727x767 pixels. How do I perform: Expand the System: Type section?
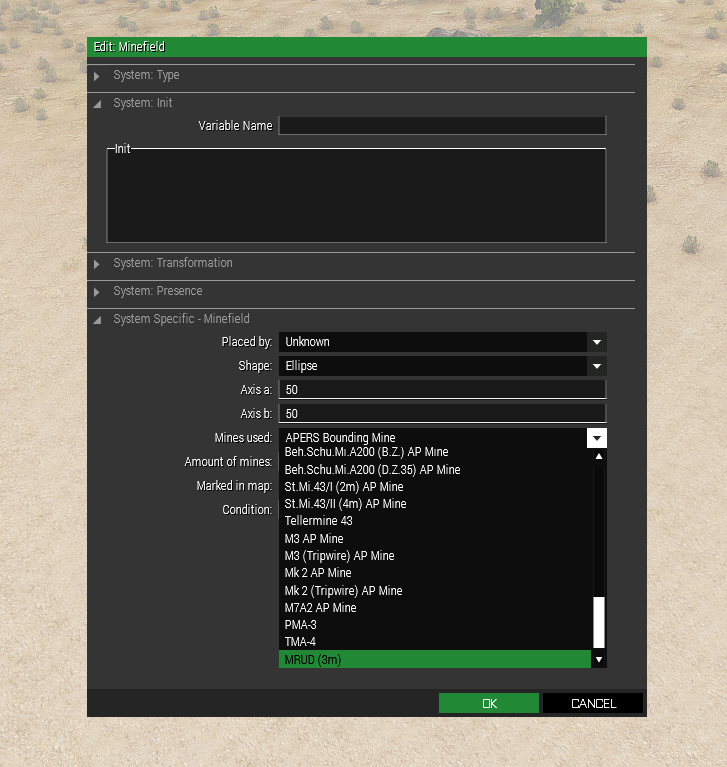pyautogui.click(x=97, y=76)
